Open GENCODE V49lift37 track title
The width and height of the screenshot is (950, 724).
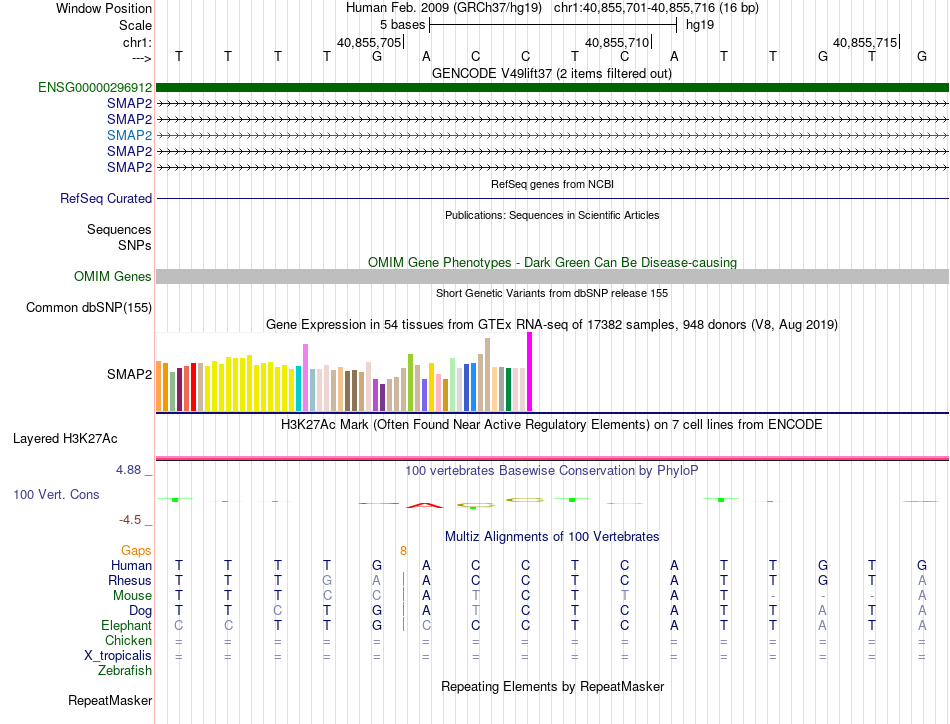pos(551,73)
